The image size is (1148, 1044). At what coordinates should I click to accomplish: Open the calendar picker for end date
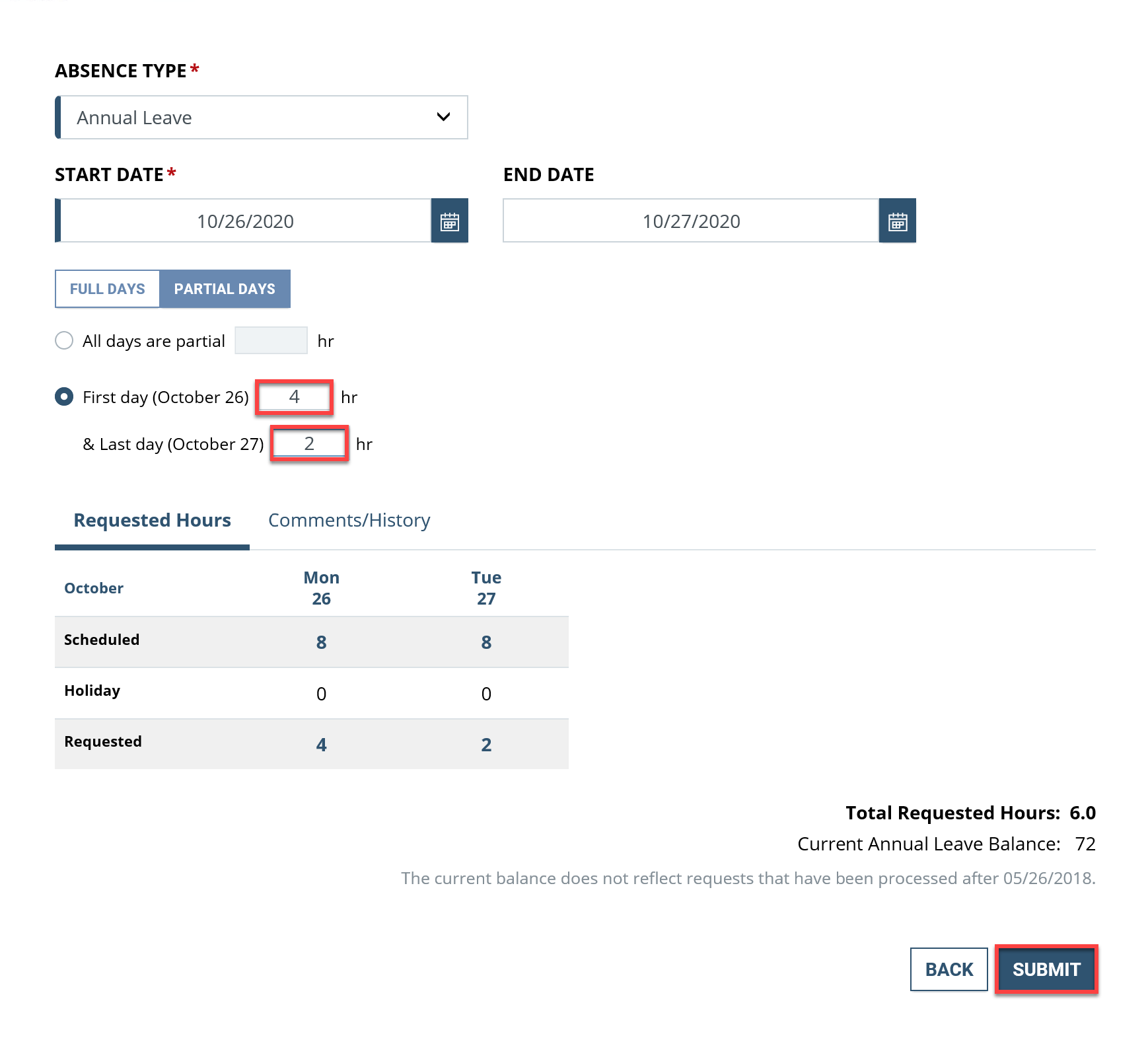pos(898,221)
